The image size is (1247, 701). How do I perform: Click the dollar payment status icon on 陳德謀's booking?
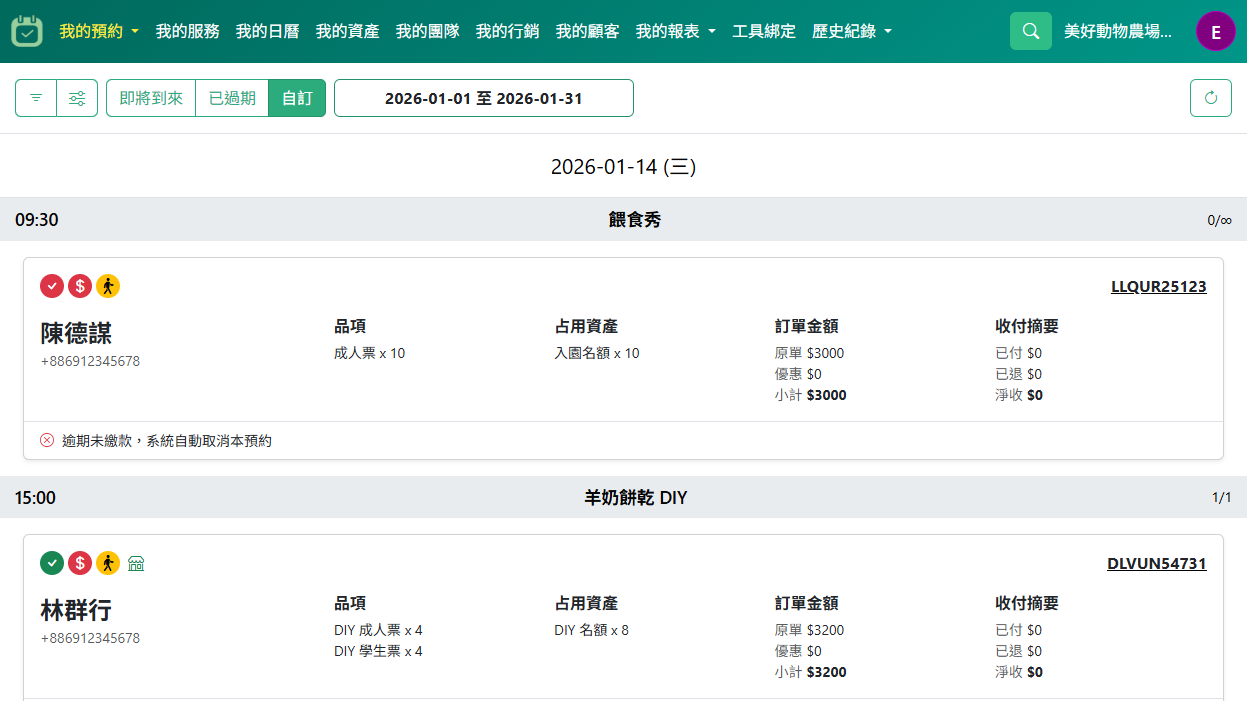tap(80, 286)
